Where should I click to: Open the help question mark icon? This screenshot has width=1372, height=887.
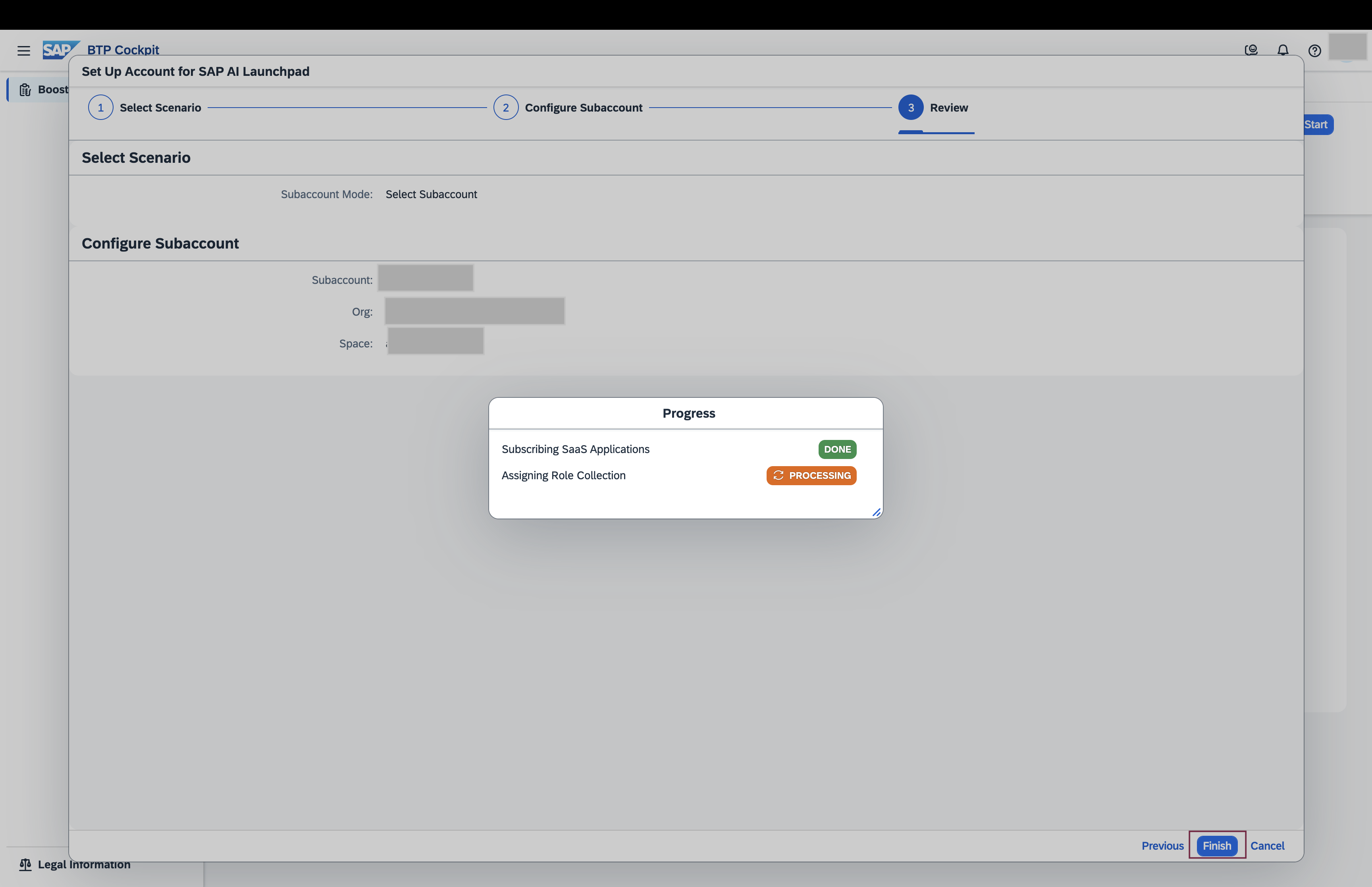click(1314, 51)
